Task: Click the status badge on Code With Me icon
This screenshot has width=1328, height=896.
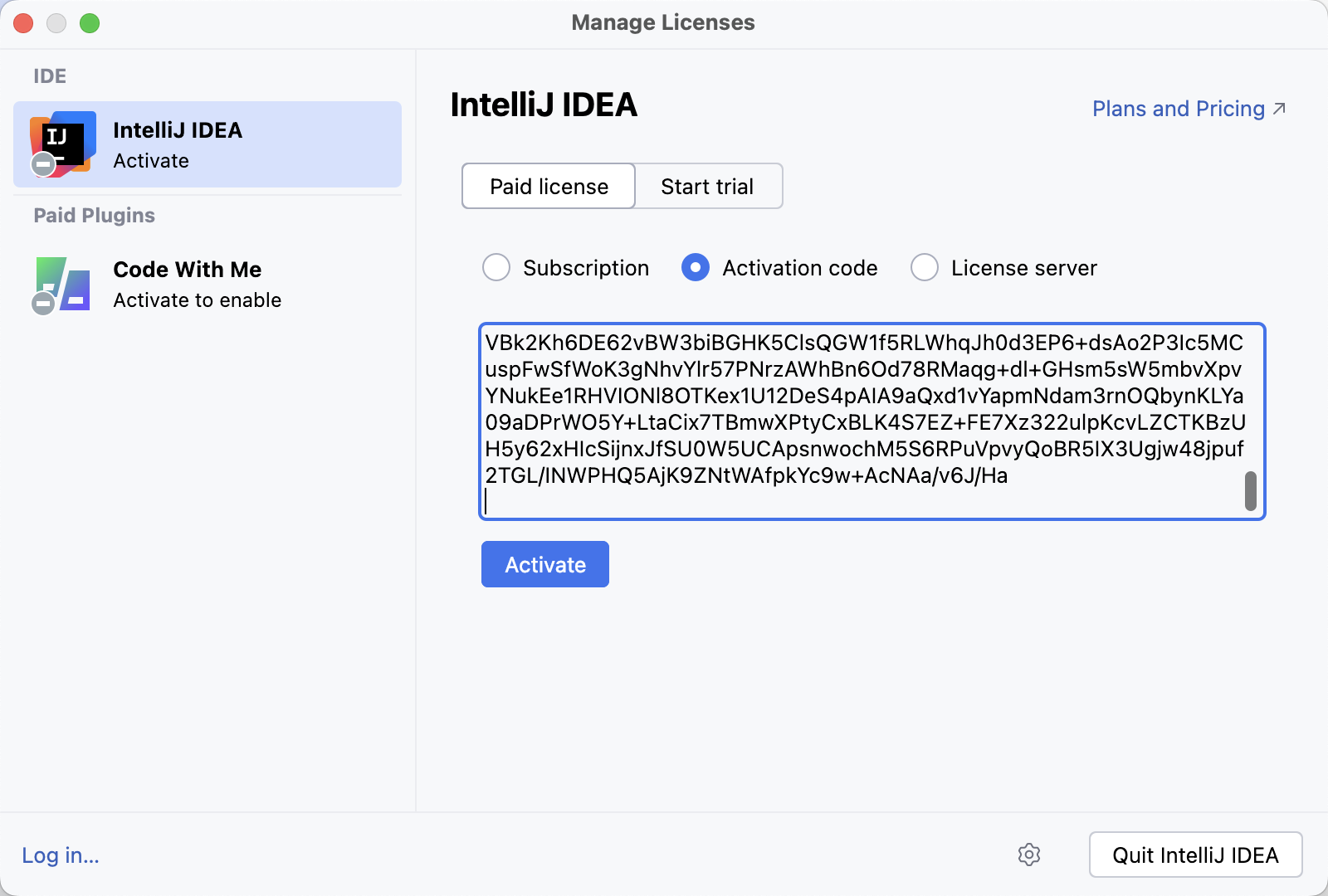Action: tap(43, 302)
